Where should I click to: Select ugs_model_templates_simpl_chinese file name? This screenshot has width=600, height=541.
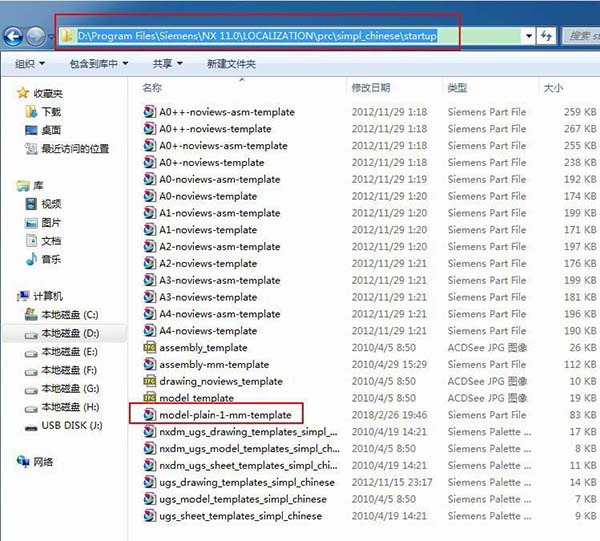[243, 499]
